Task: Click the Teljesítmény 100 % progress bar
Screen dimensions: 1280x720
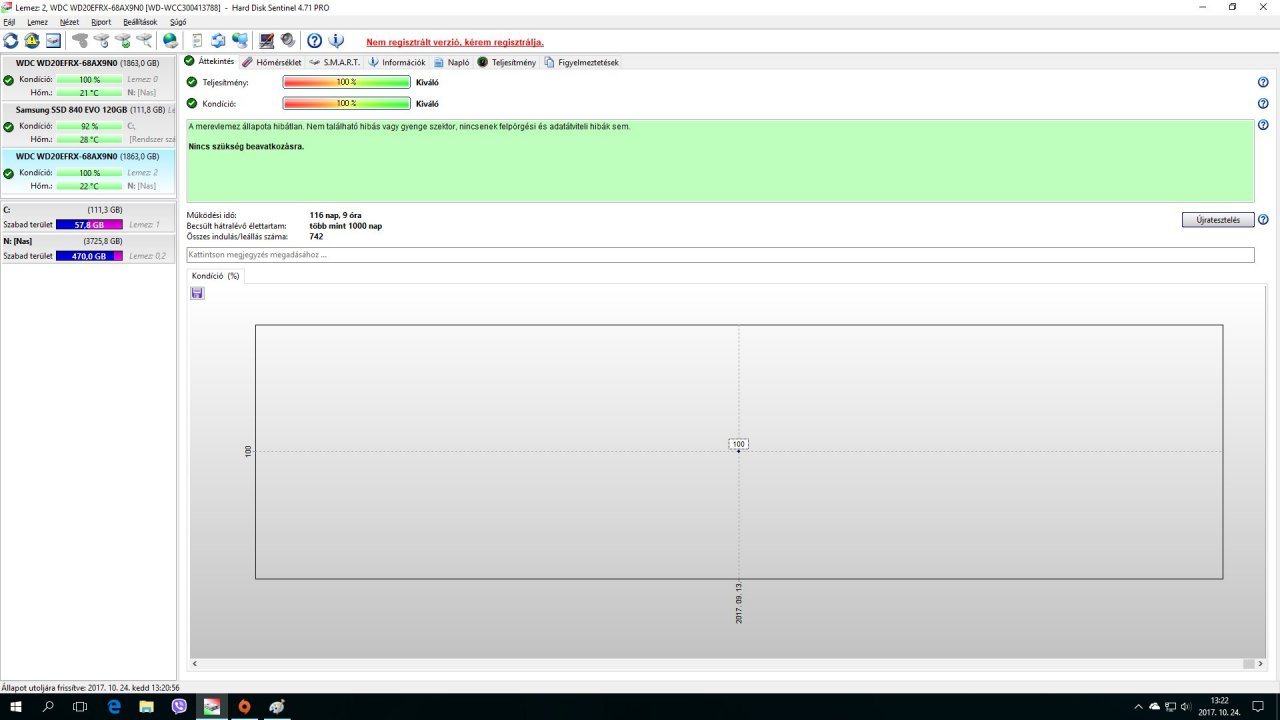Action: tap(346, 82)
